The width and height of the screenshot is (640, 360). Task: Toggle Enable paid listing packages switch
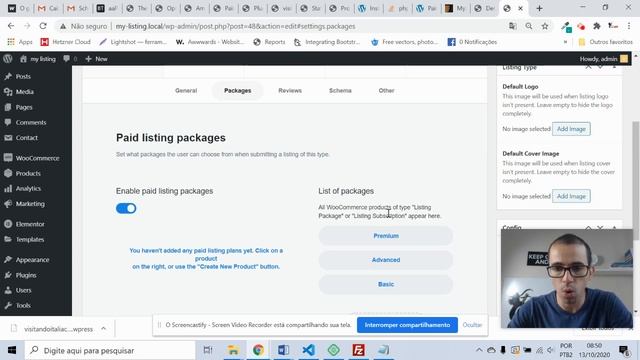point(126,208)
